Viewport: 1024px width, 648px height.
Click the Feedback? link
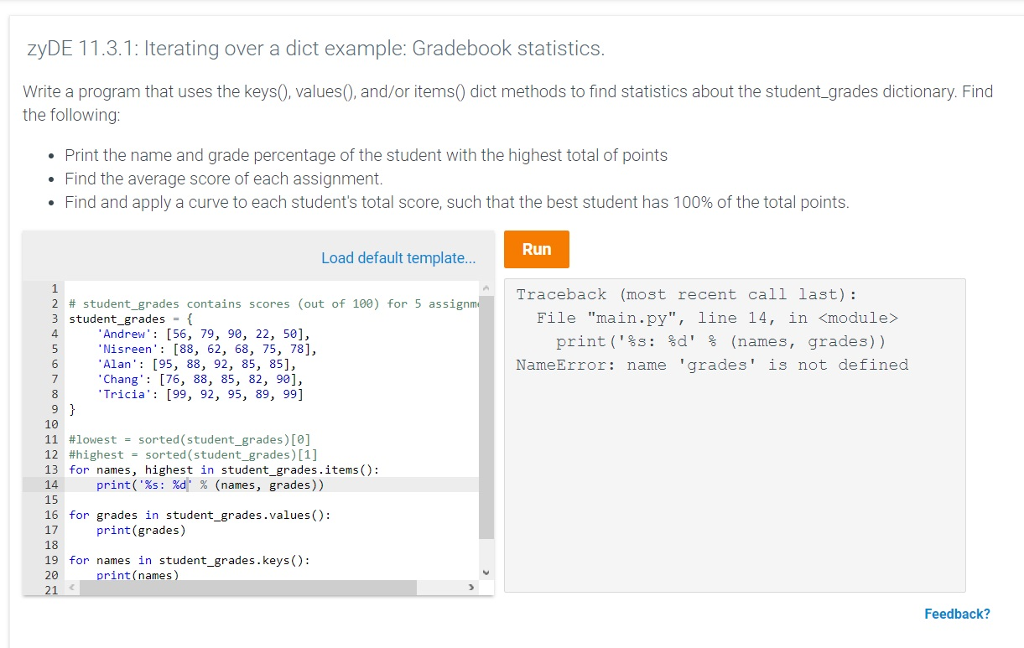956,613
